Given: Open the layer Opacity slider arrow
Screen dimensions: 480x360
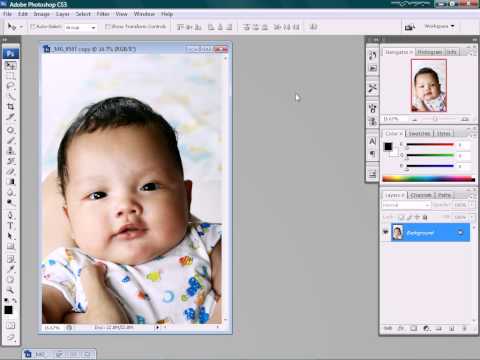Looking at the screenshot, I should pyautogui.click(x=472, y=205).
